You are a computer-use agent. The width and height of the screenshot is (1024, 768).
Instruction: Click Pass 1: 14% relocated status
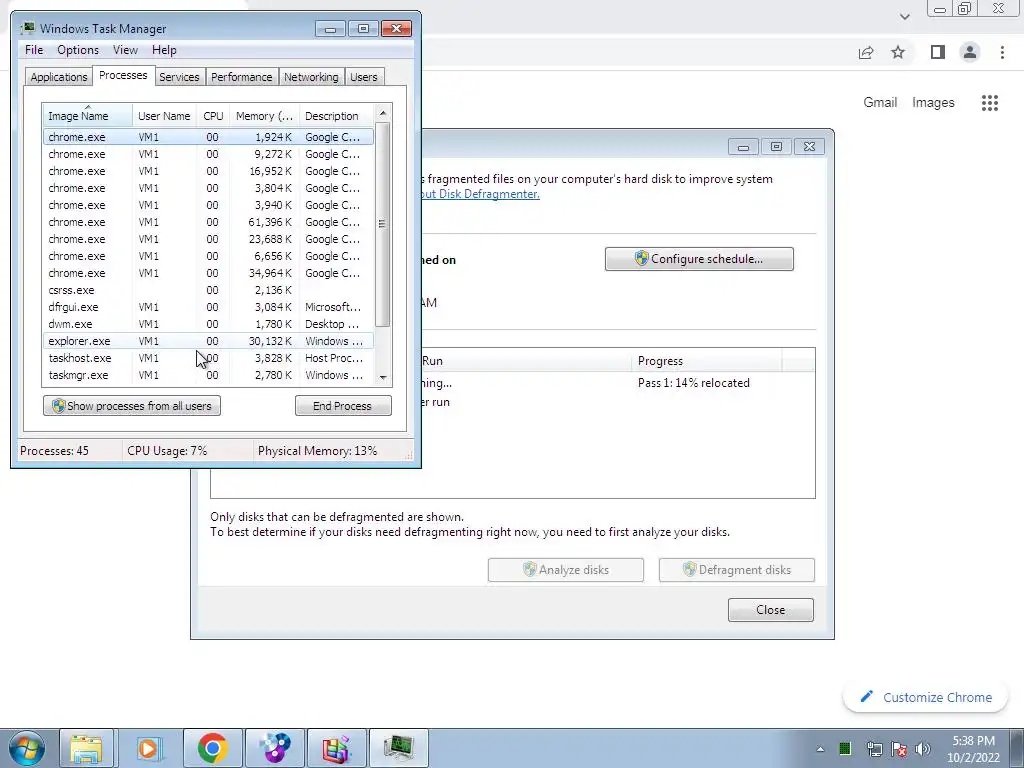point(694,383)
